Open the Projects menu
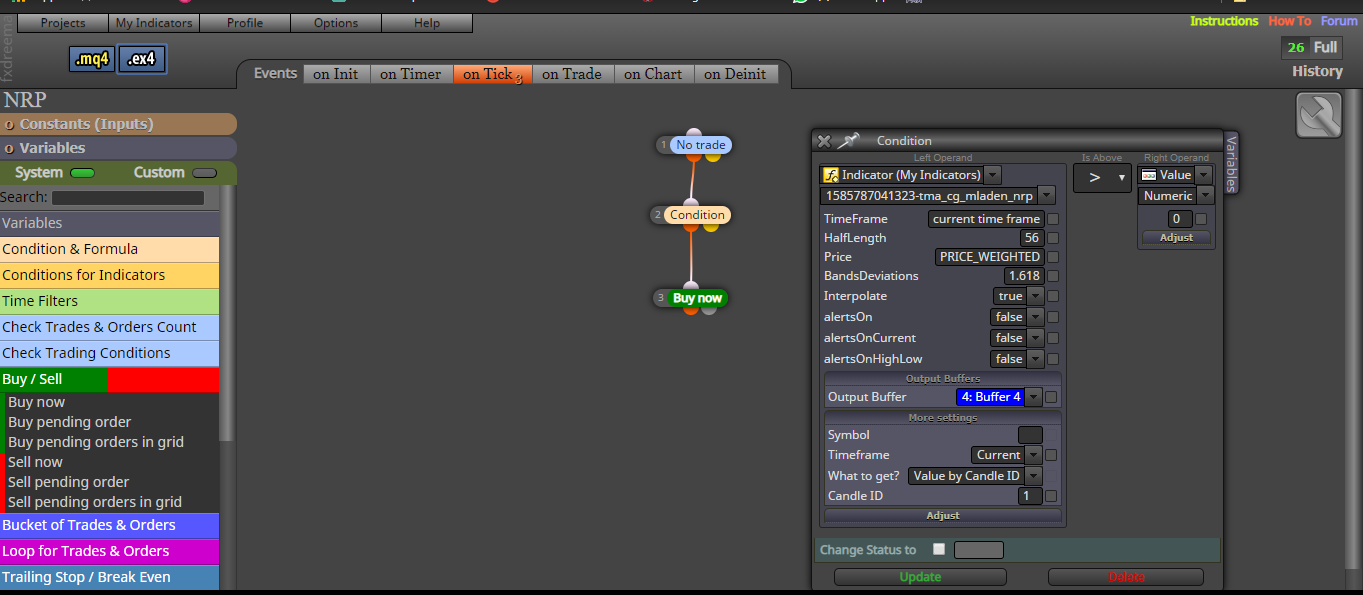The height and width of the screenshot is (595, 1363). [x=63, y=23]
